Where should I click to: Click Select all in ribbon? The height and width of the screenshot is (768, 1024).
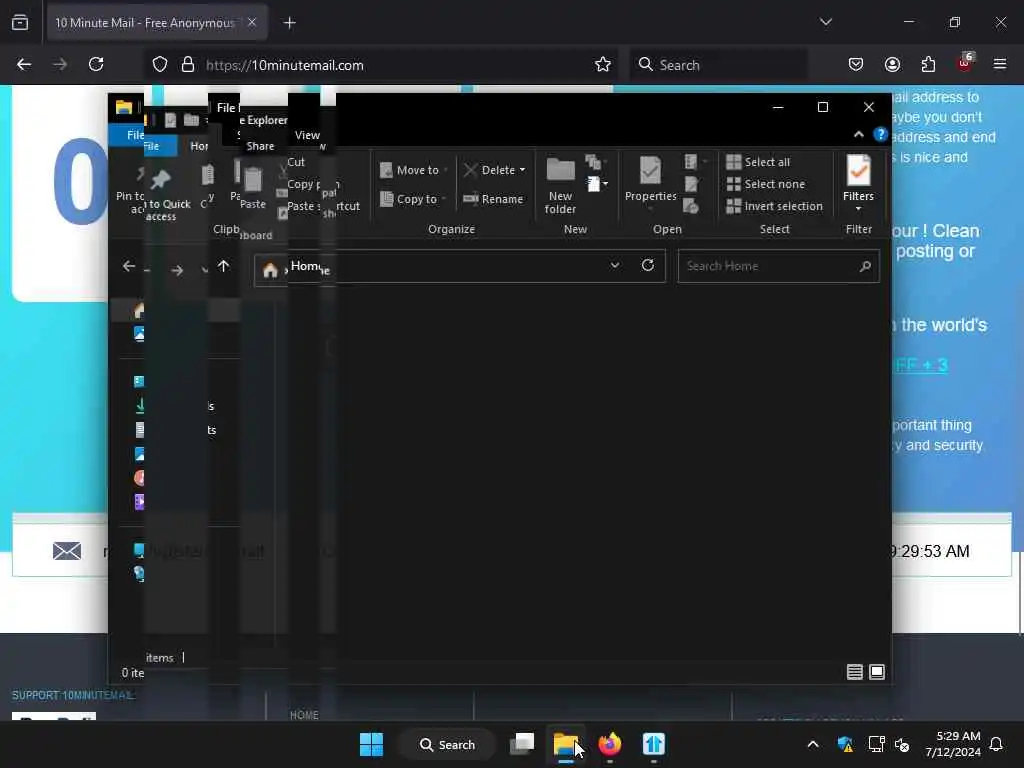click(758, 162)
